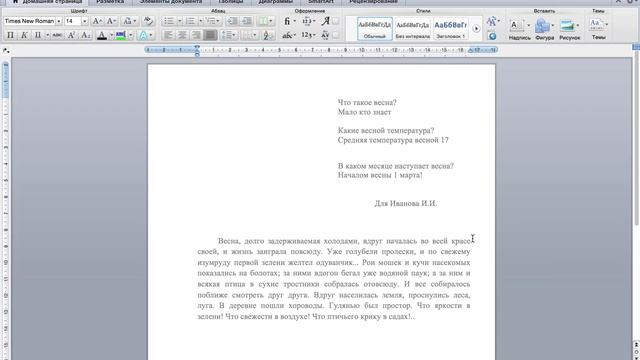Image resolution: width=640 pixels, height=360 pixels.
Task: Decrease font size with A▼ button
Action: click(111, 21)
